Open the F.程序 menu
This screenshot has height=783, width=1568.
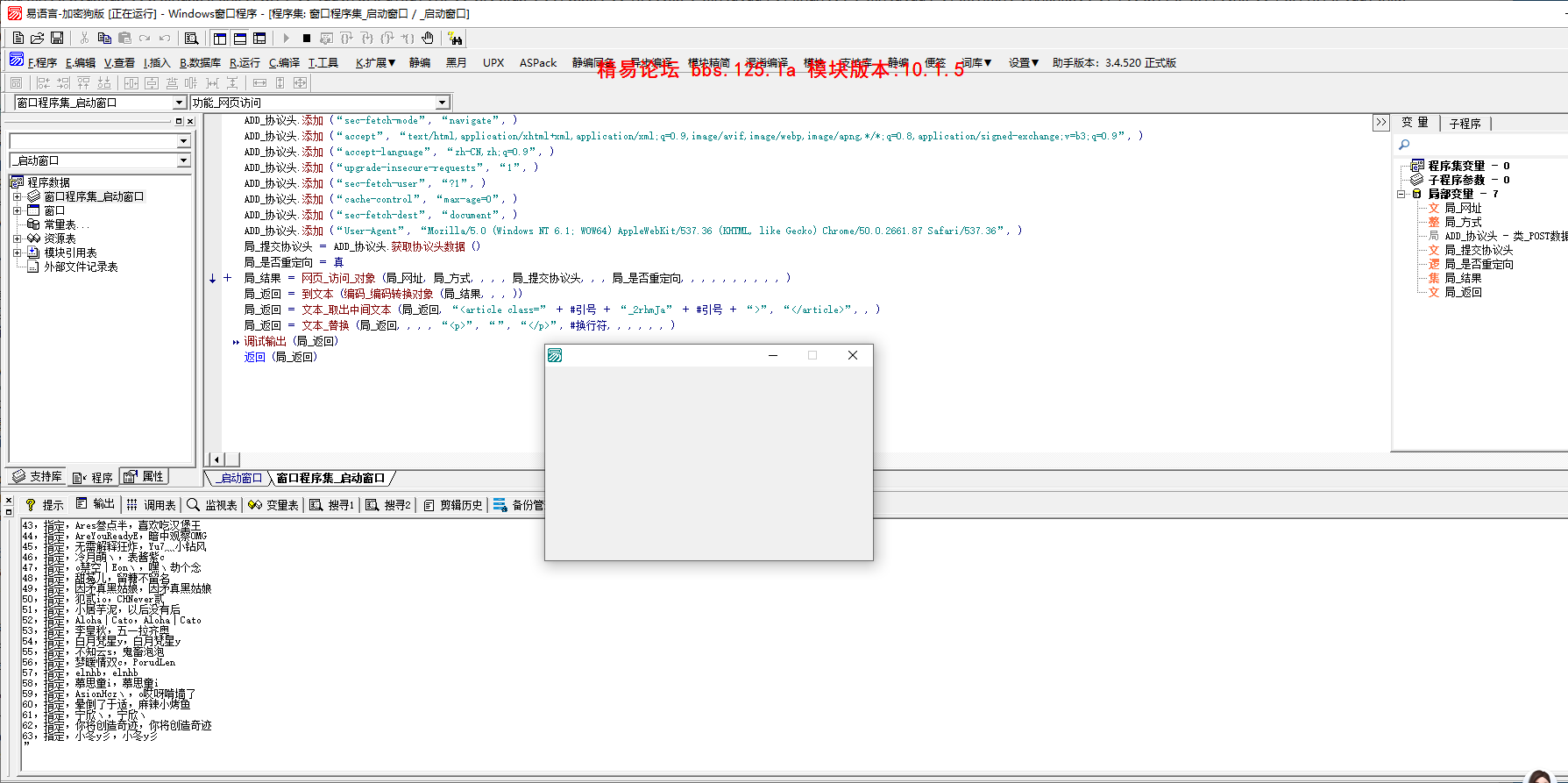pos(43,62)
